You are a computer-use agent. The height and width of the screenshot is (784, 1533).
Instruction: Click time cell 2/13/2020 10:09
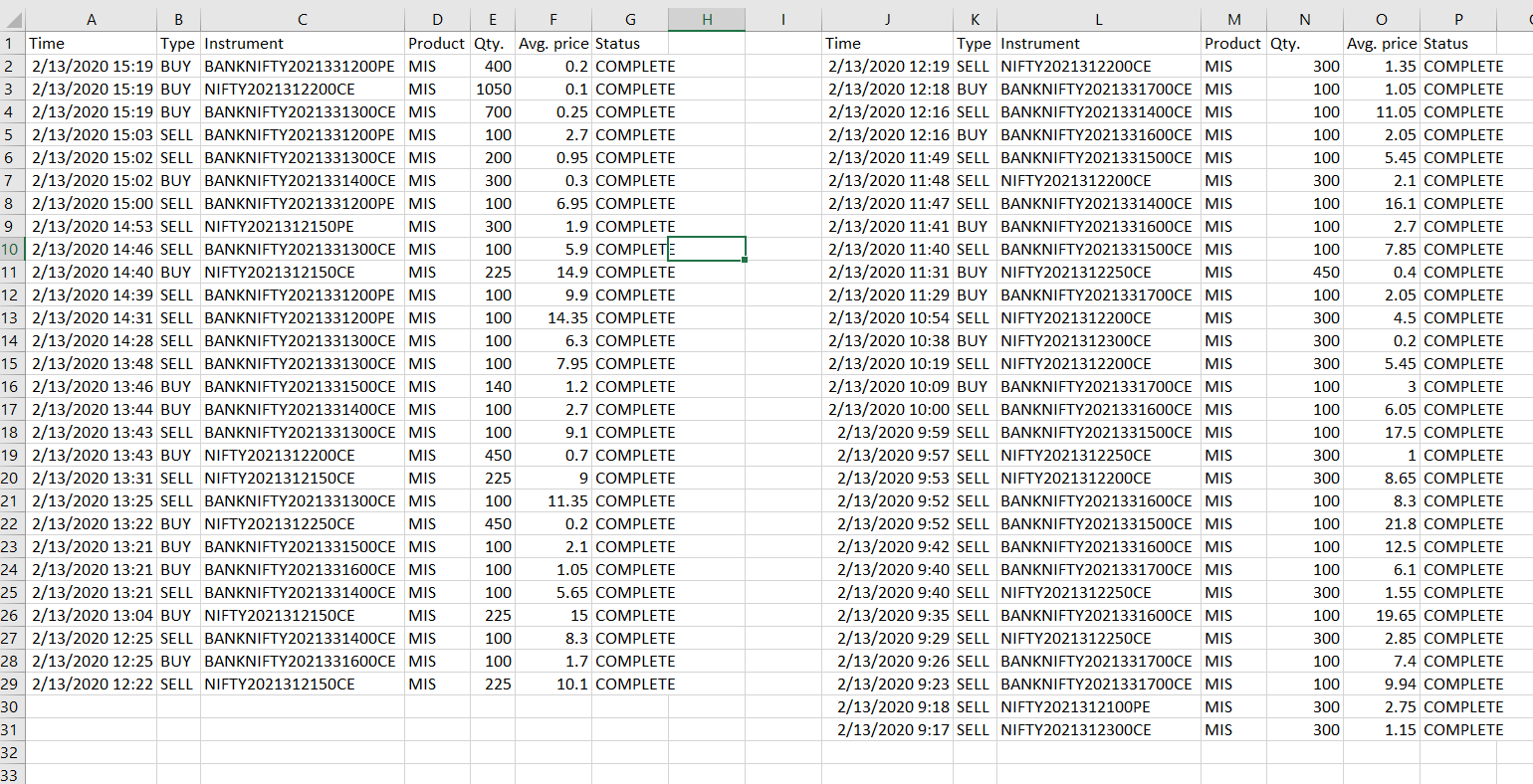coord(888,386)
